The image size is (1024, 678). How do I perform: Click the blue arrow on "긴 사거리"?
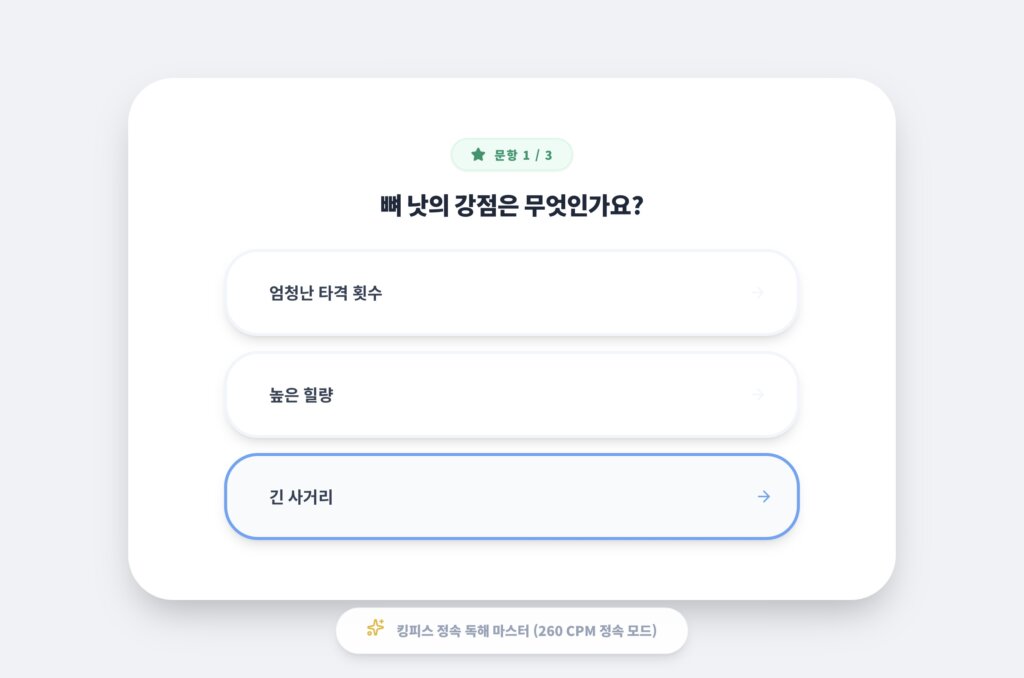764,496
